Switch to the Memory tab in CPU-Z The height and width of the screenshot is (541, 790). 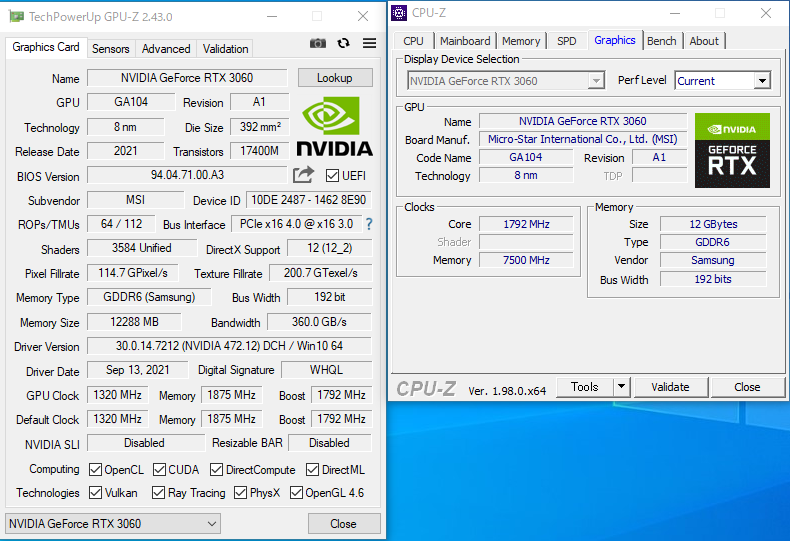(x=521, y=41)
